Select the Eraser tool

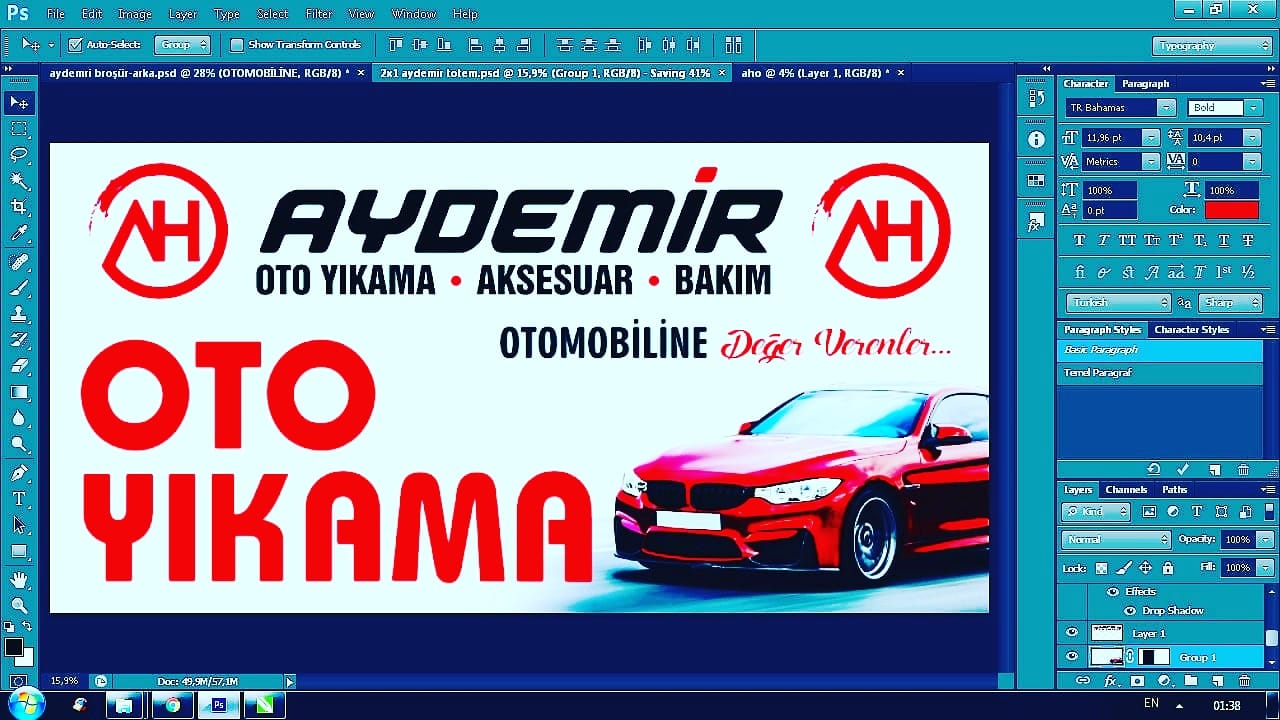click(19, 366)
